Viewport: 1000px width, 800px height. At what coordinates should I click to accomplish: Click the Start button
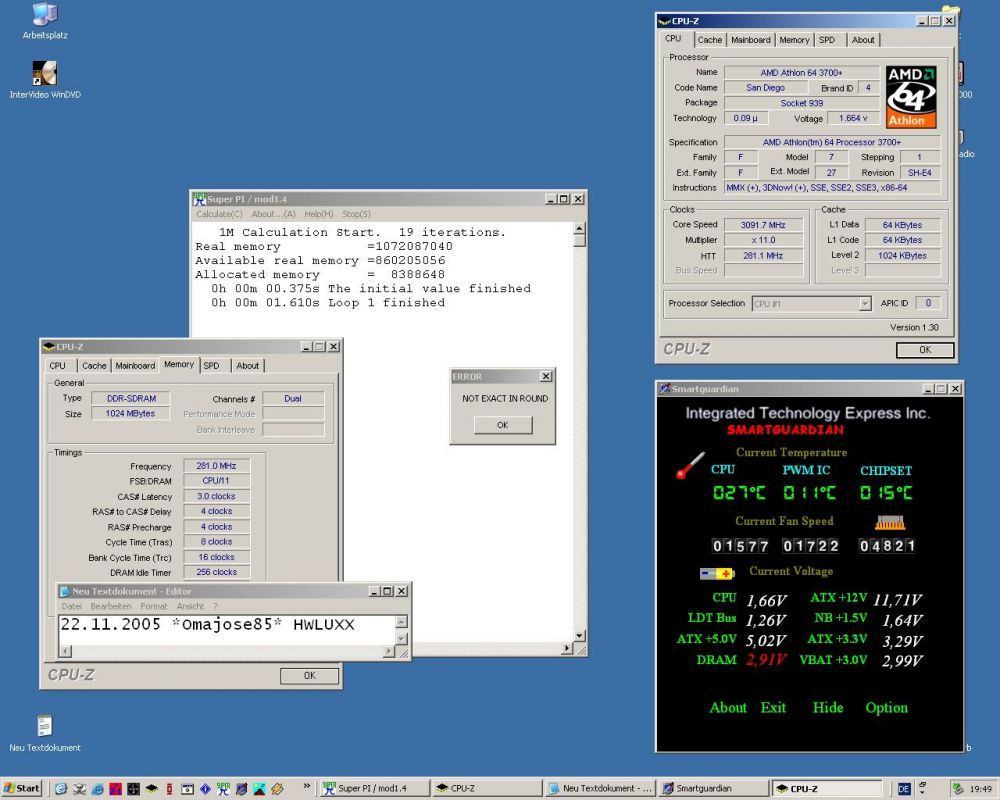[x=21, y=789]
